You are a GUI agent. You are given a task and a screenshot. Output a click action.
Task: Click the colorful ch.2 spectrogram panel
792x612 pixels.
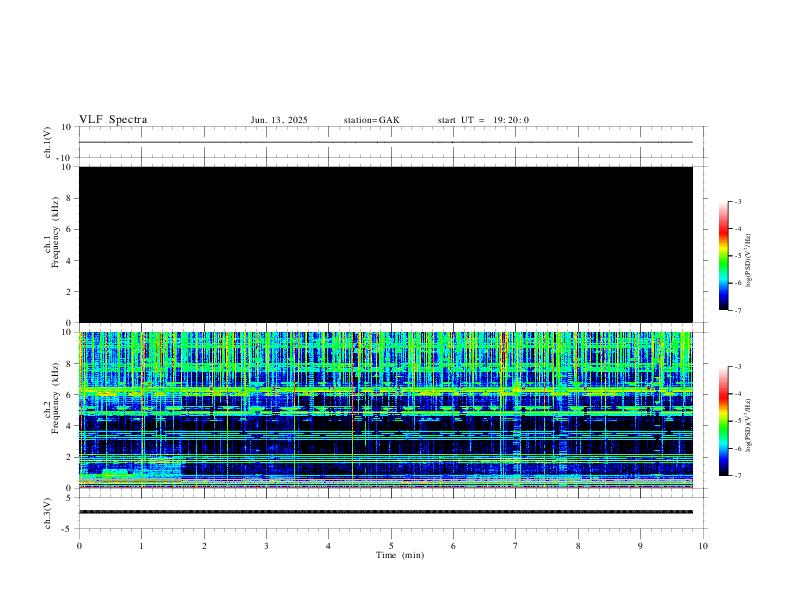click(x=386, y=410)
